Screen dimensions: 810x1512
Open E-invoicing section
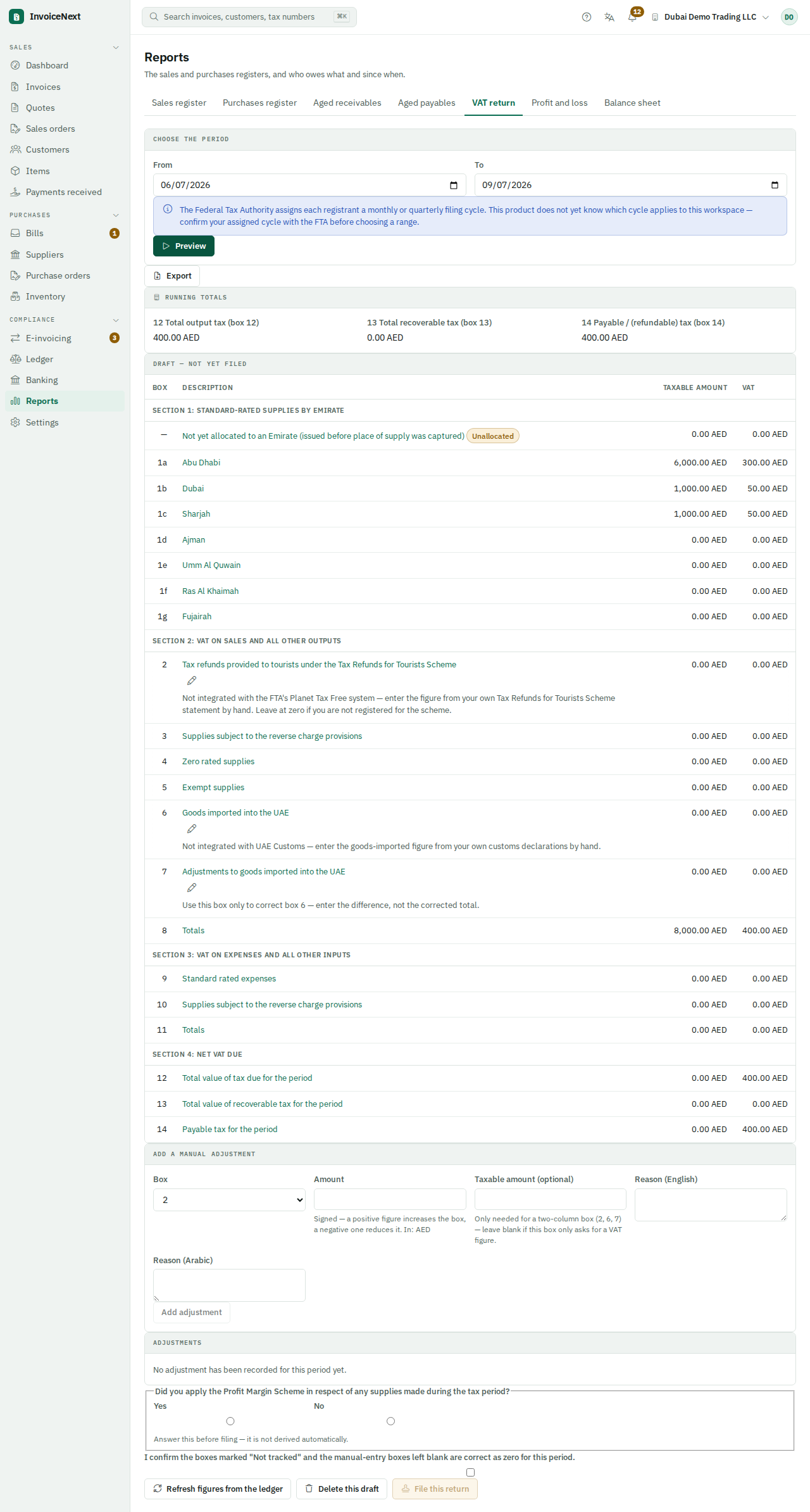coord(65,338)
